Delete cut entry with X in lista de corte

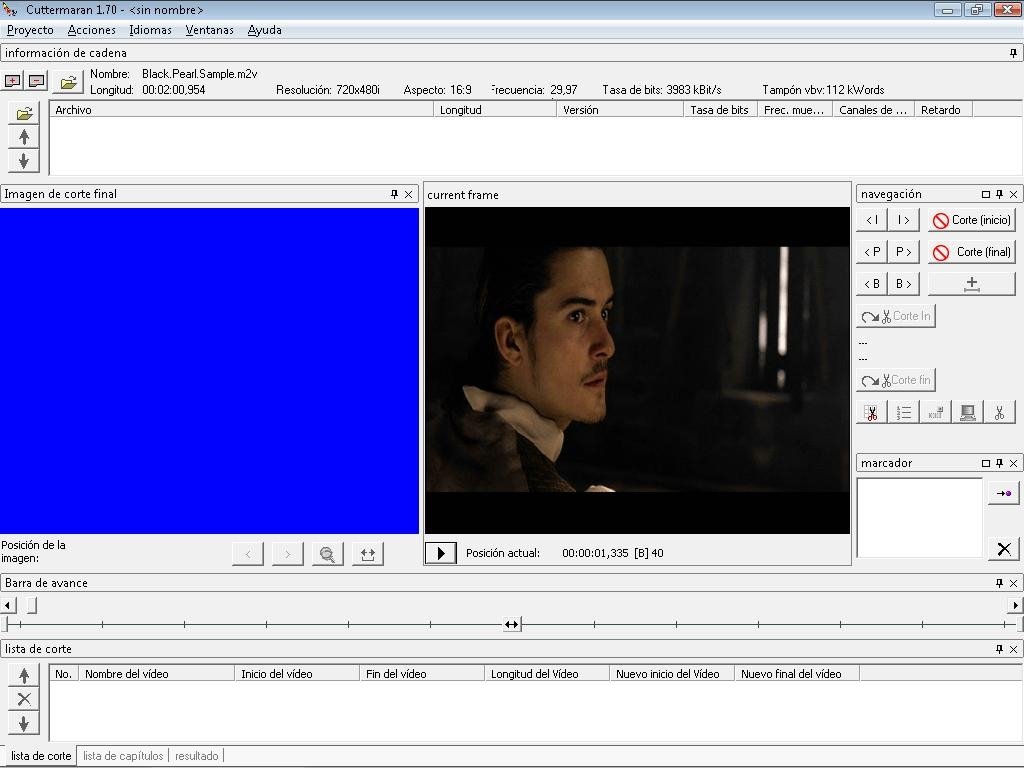click(x=24, y=699)
